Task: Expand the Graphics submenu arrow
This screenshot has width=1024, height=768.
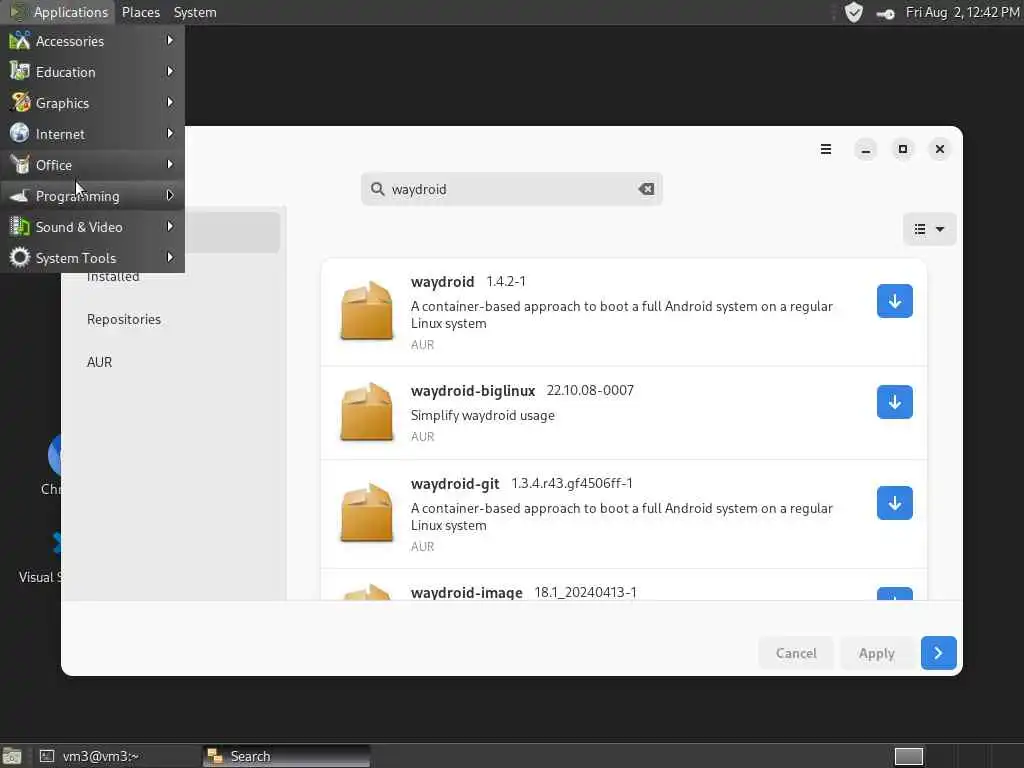Action: point(170,103)
